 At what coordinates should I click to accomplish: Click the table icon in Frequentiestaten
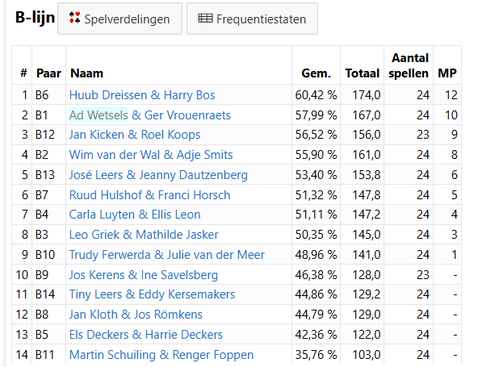tap(205, 18)
